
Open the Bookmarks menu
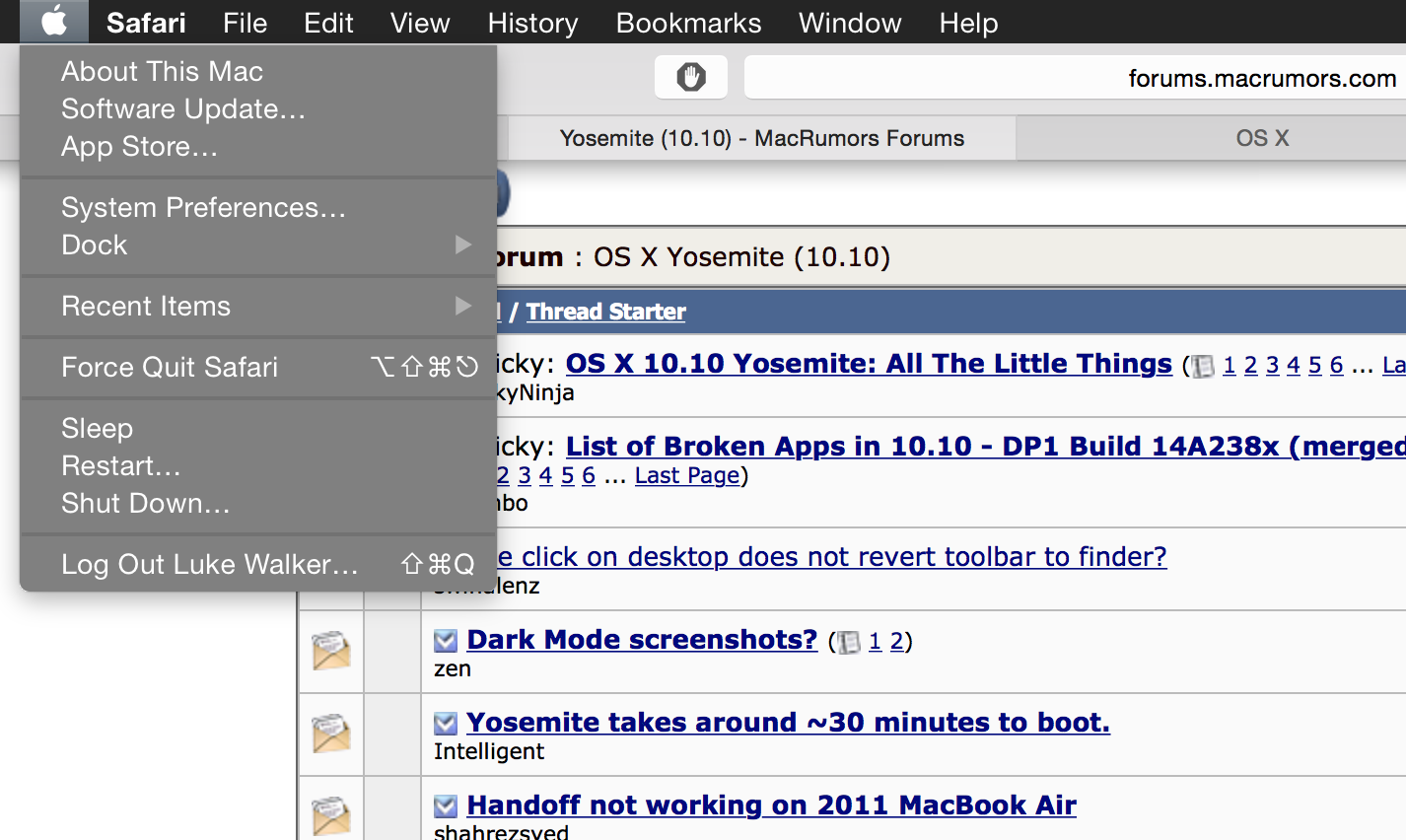click(x=688, y=22)
